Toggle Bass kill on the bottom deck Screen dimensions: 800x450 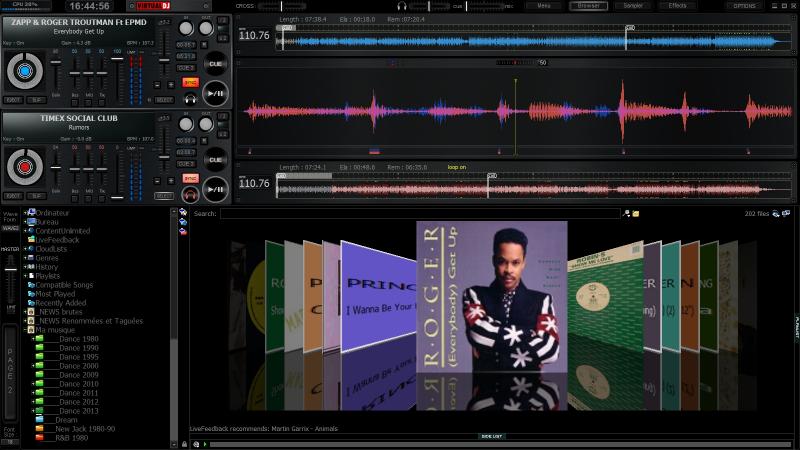click(x=75, y=198)
